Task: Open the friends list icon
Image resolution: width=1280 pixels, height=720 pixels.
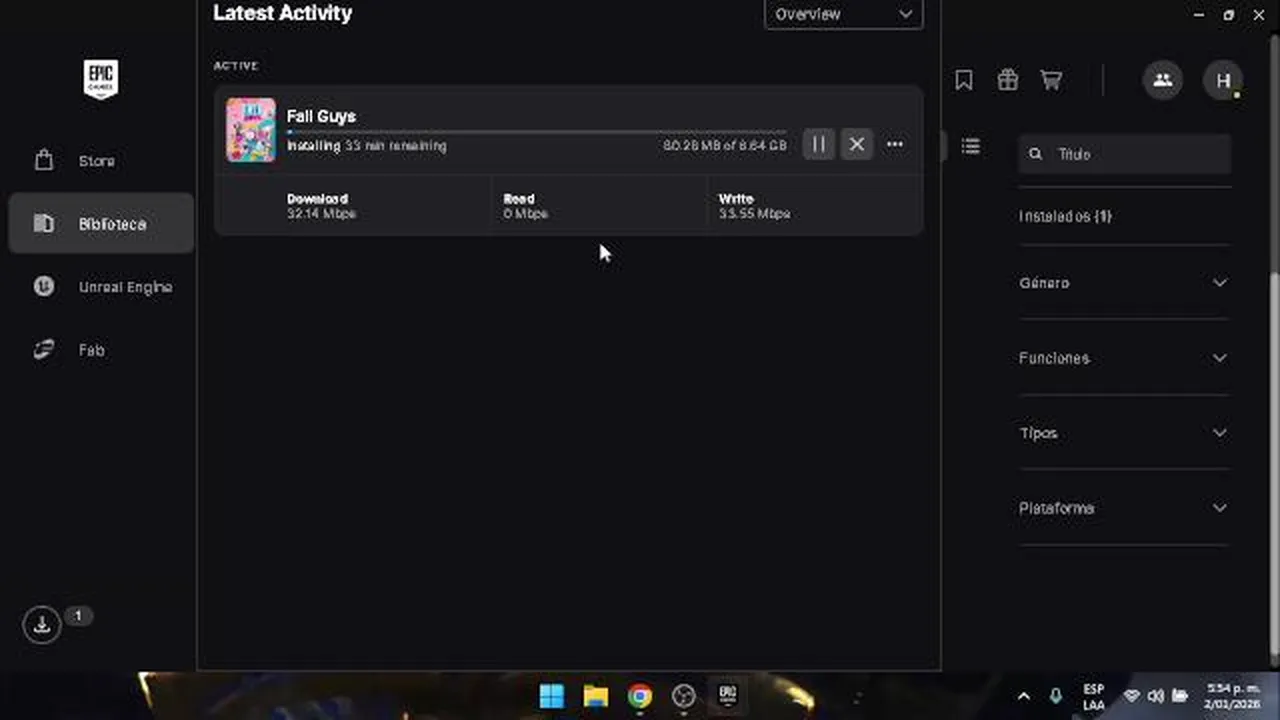Action: 1163,80
